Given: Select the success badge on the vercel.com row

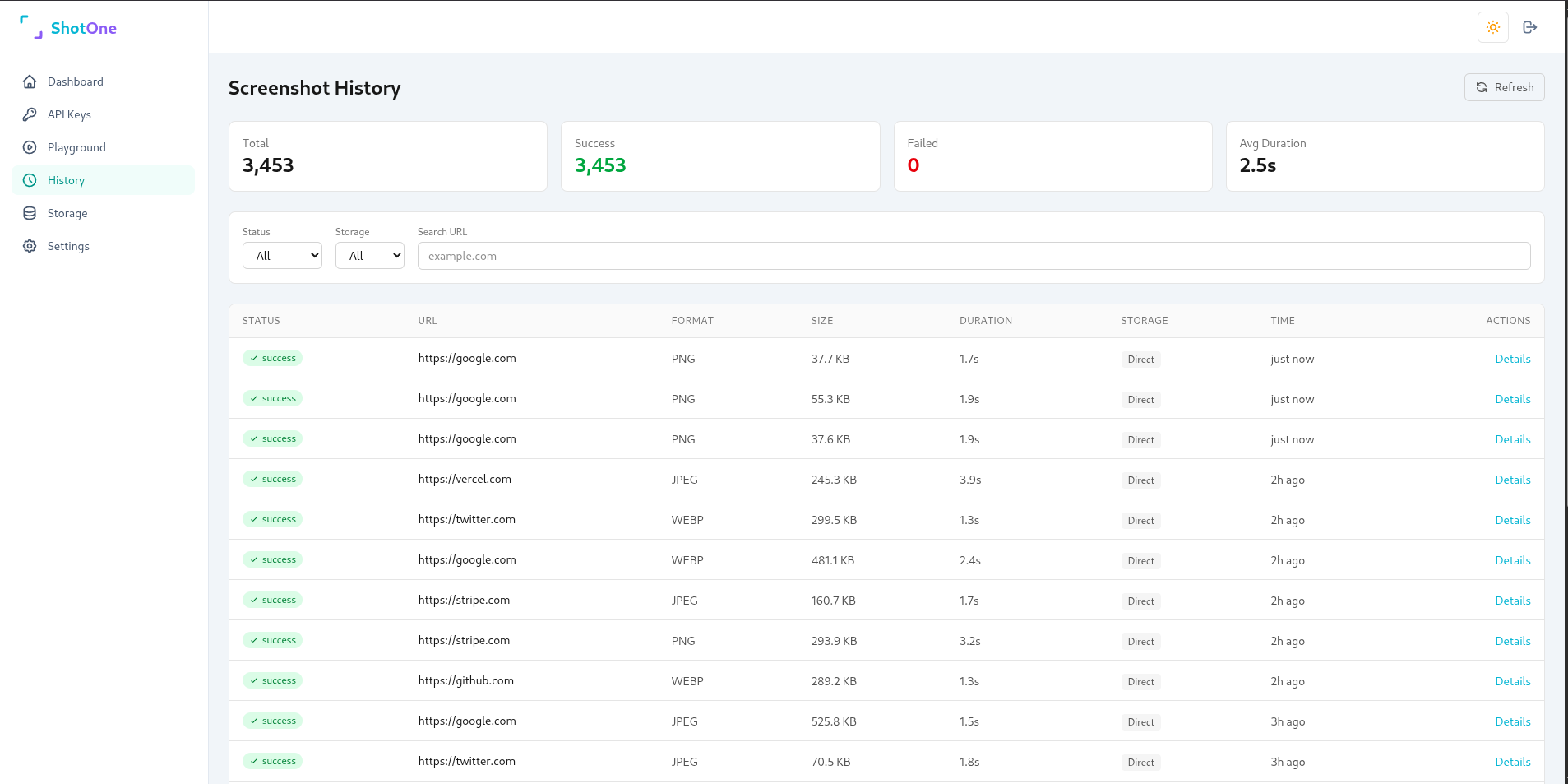Looking at the screenshot, I should (x=272, y=478).
